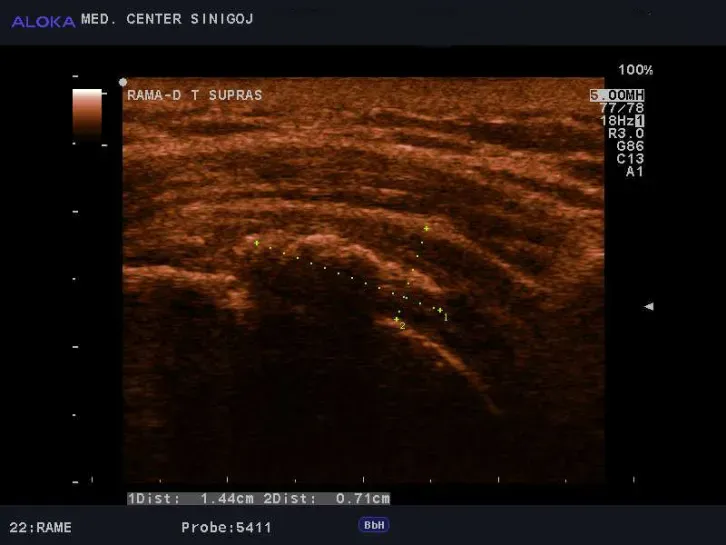Click the '1Dist: 1.44cm' measurement
The image size is (726, 545).
point(191,499)
